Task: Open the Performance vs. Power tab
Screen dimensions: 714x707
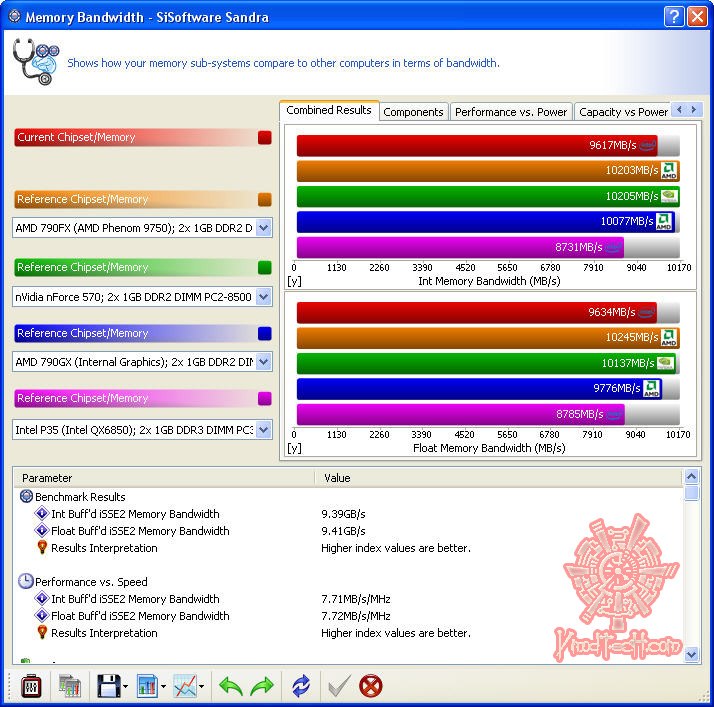Action: [511, 112]
